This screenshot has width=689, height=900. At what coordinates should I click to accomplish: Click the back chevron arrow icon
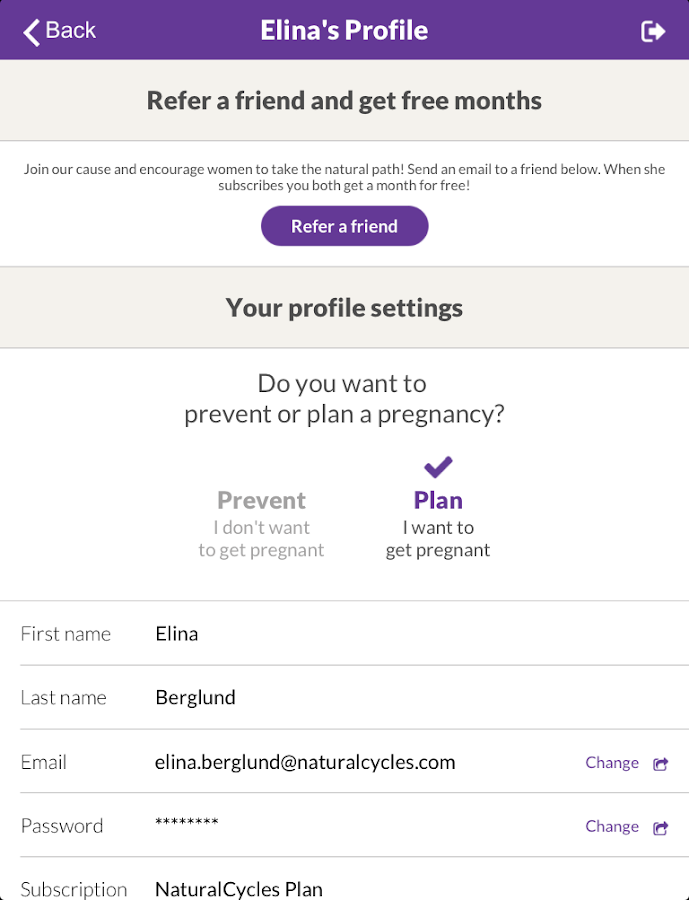tap(32, 31)
